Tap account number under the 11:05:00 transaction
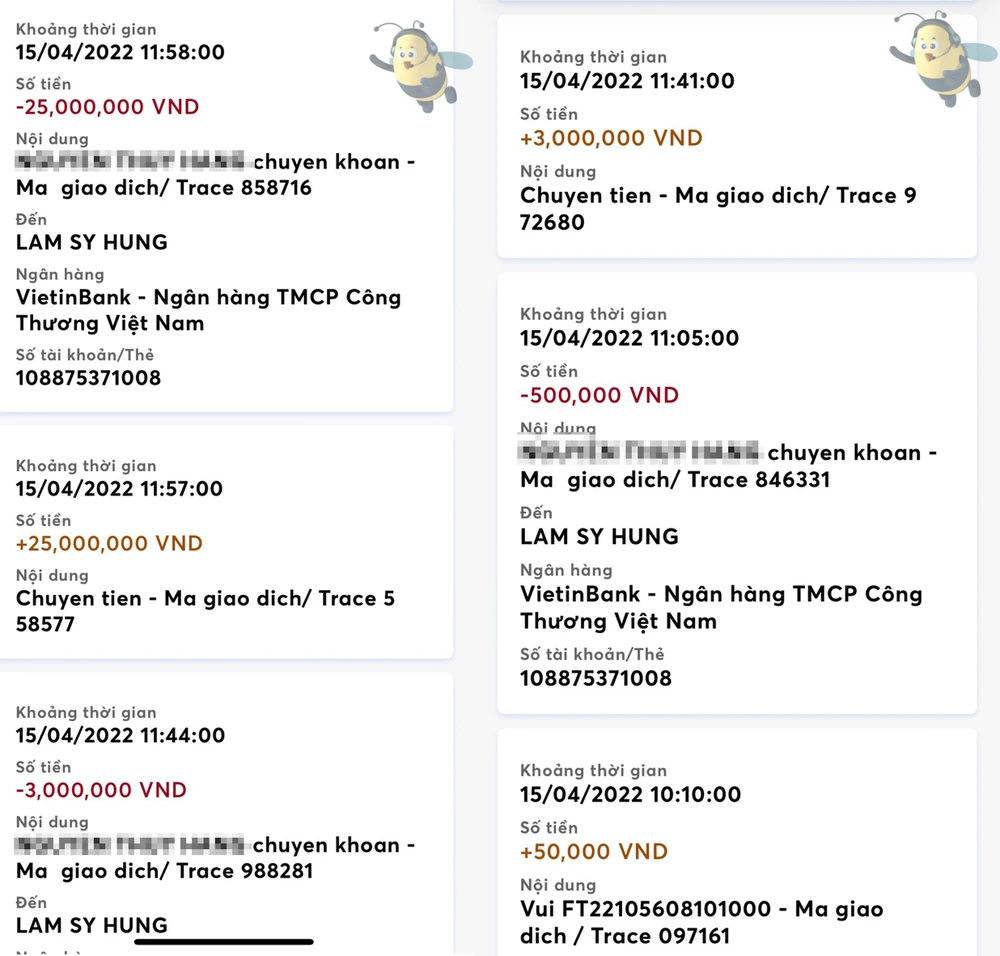 click(x=595, y=678)
